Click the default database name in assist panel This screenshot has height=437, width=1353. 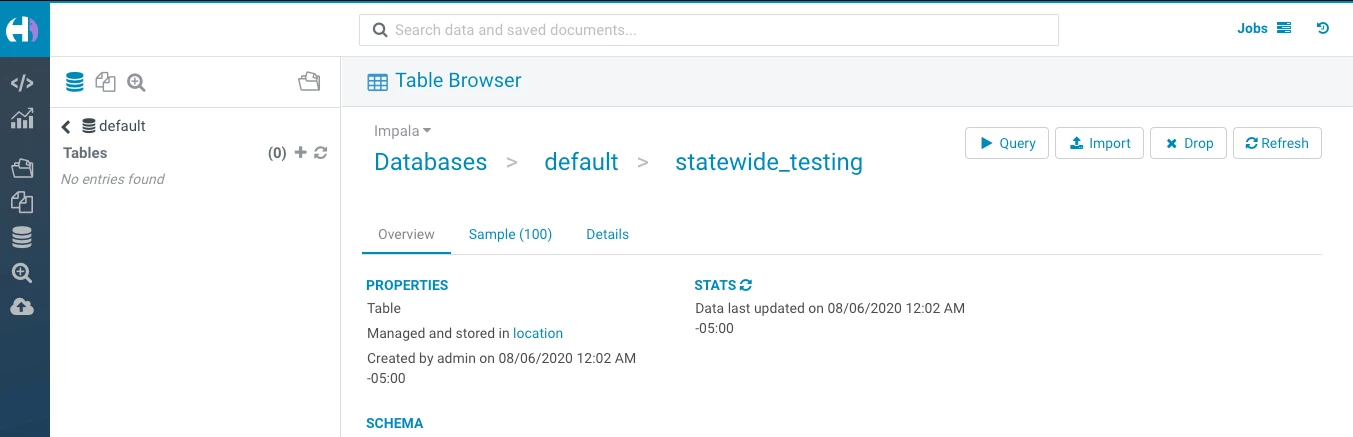[x=122, y=126]
